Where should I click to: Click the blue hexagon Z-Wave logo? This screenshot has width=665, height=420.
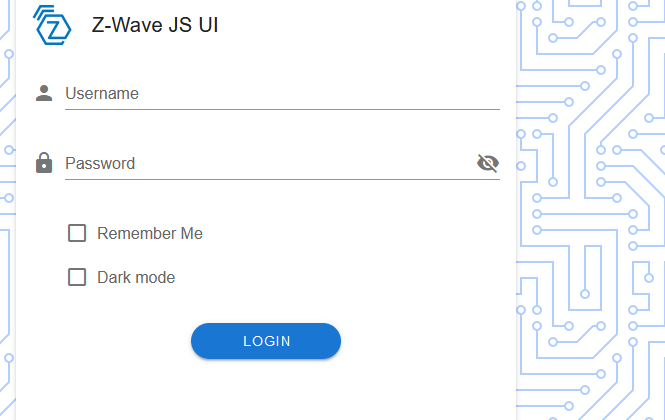point(52,25)
